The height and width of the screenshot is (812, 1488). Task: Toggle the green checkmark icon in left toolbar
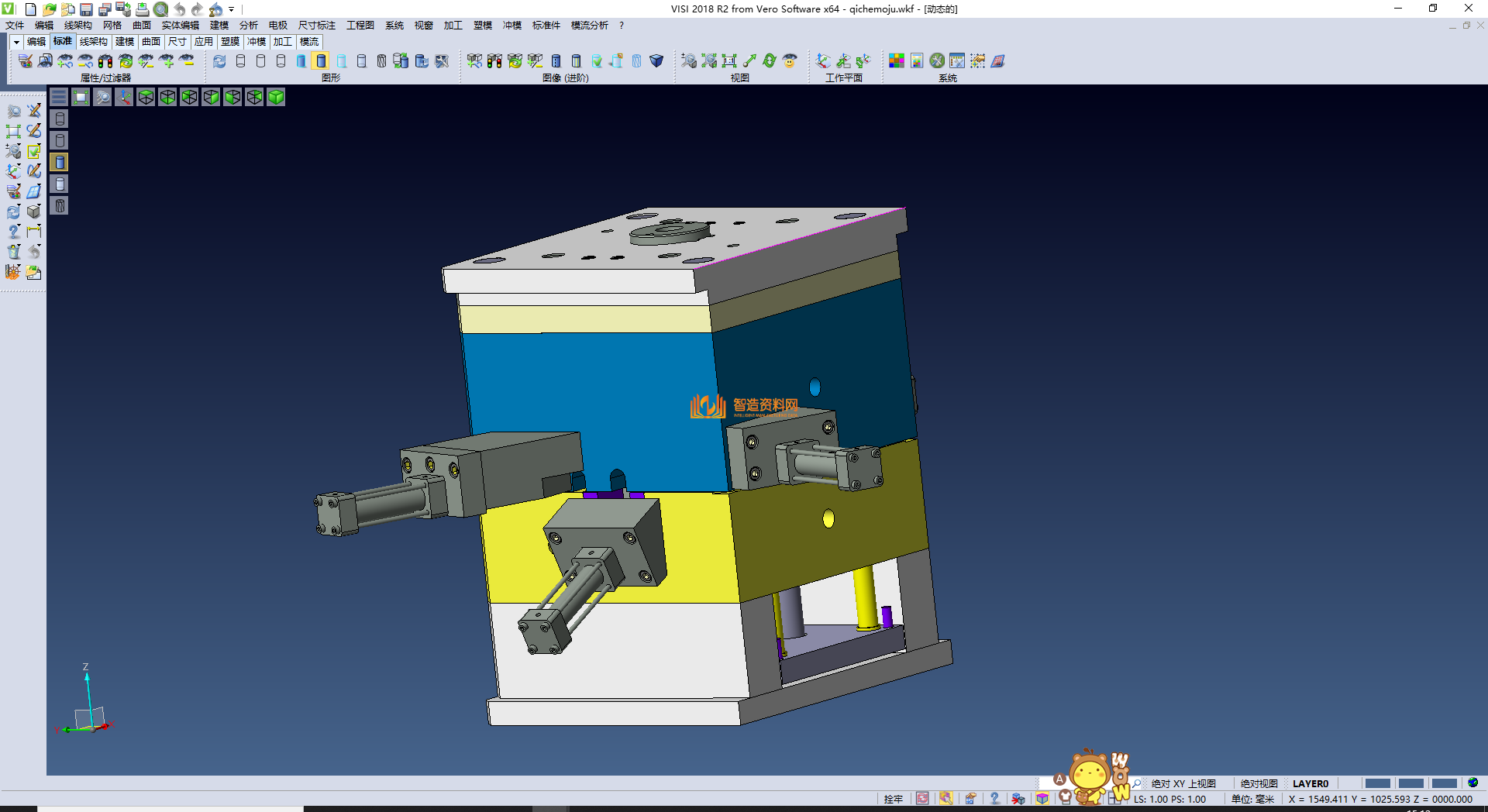coord(34,151)
